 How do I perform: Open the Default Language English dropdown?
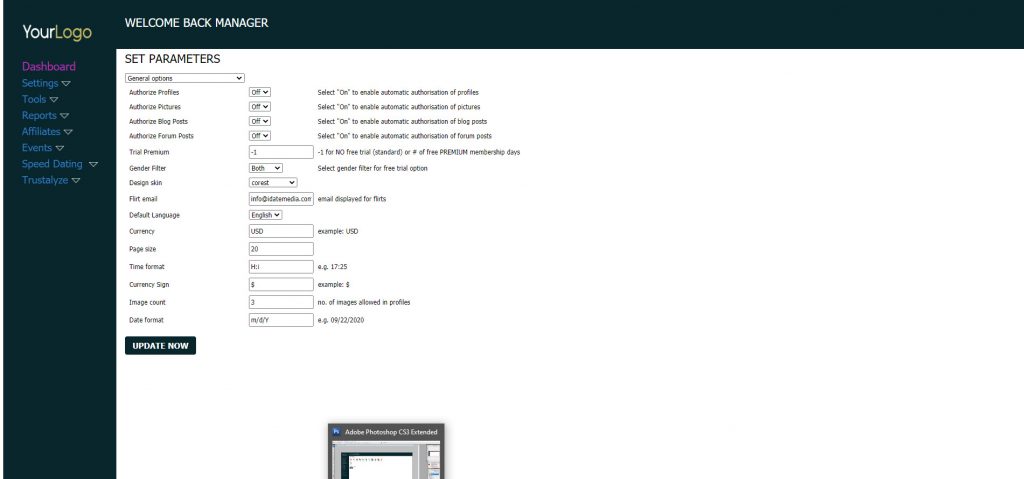266,215
